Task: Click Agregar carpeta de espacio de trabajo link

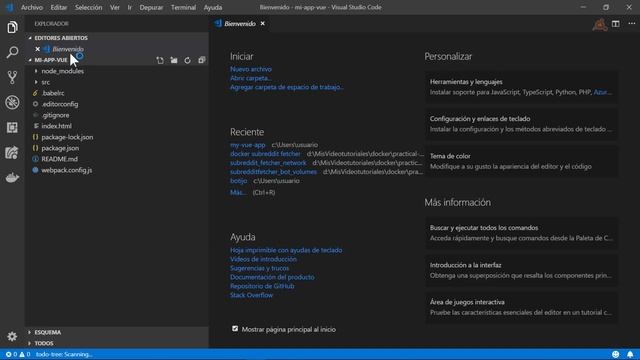Action: pyautogui.click(x=287, y=87)
